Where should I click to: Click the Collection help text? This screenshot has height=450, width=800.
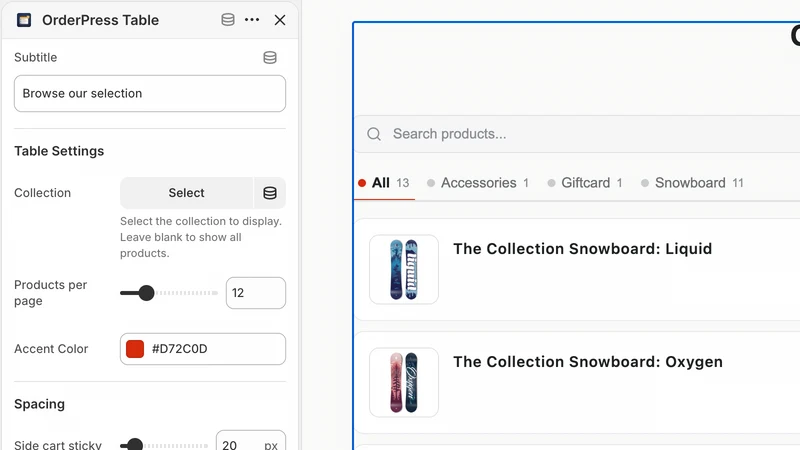[201, 237]
